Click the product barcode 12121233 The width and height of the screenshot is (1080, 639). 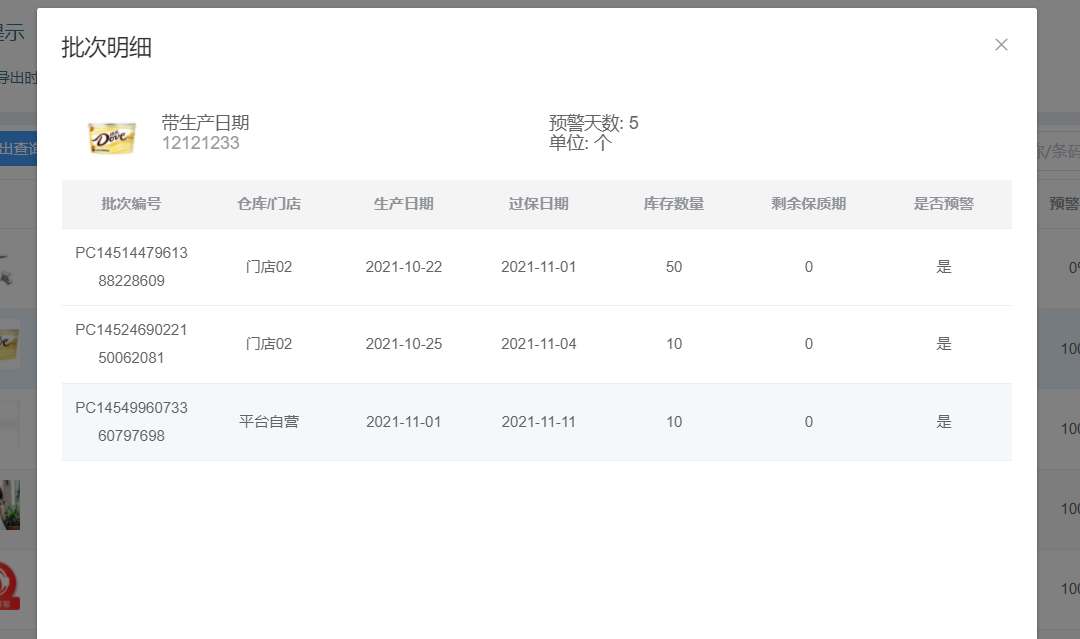pos(201,143)
